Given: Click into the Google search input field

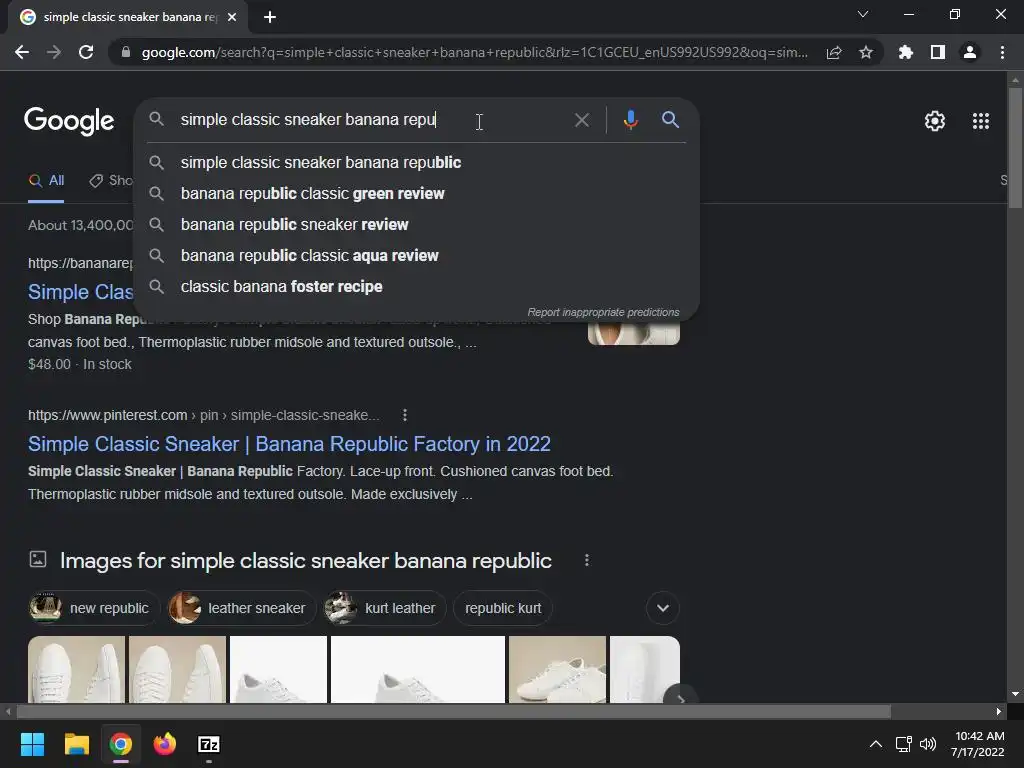Looking at the screenshot, I should pyautogui.click(x=372, y=120).
